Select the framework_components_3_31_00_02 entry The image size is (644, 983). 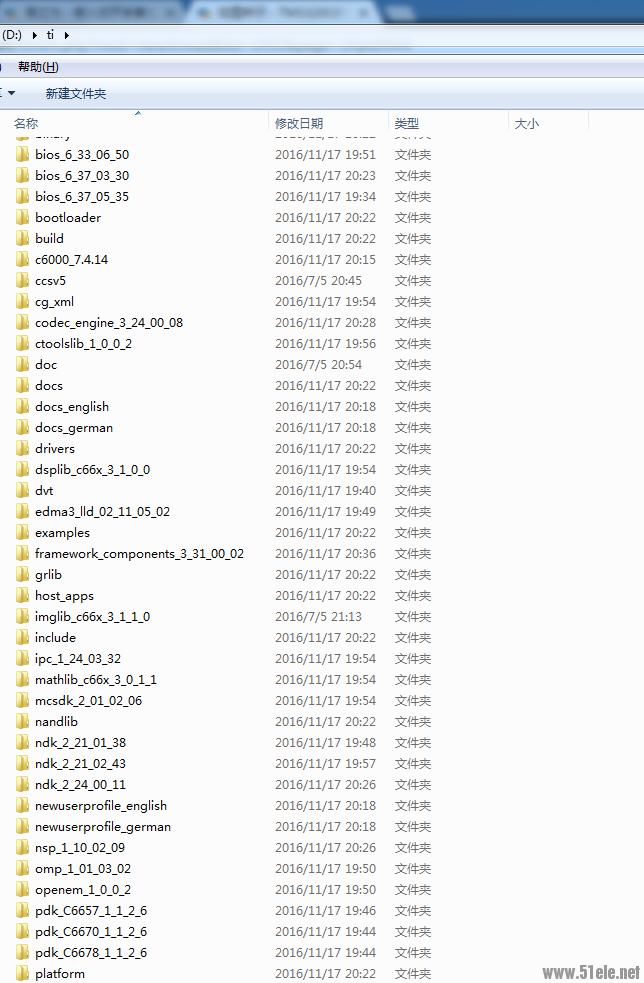point(139,554)
